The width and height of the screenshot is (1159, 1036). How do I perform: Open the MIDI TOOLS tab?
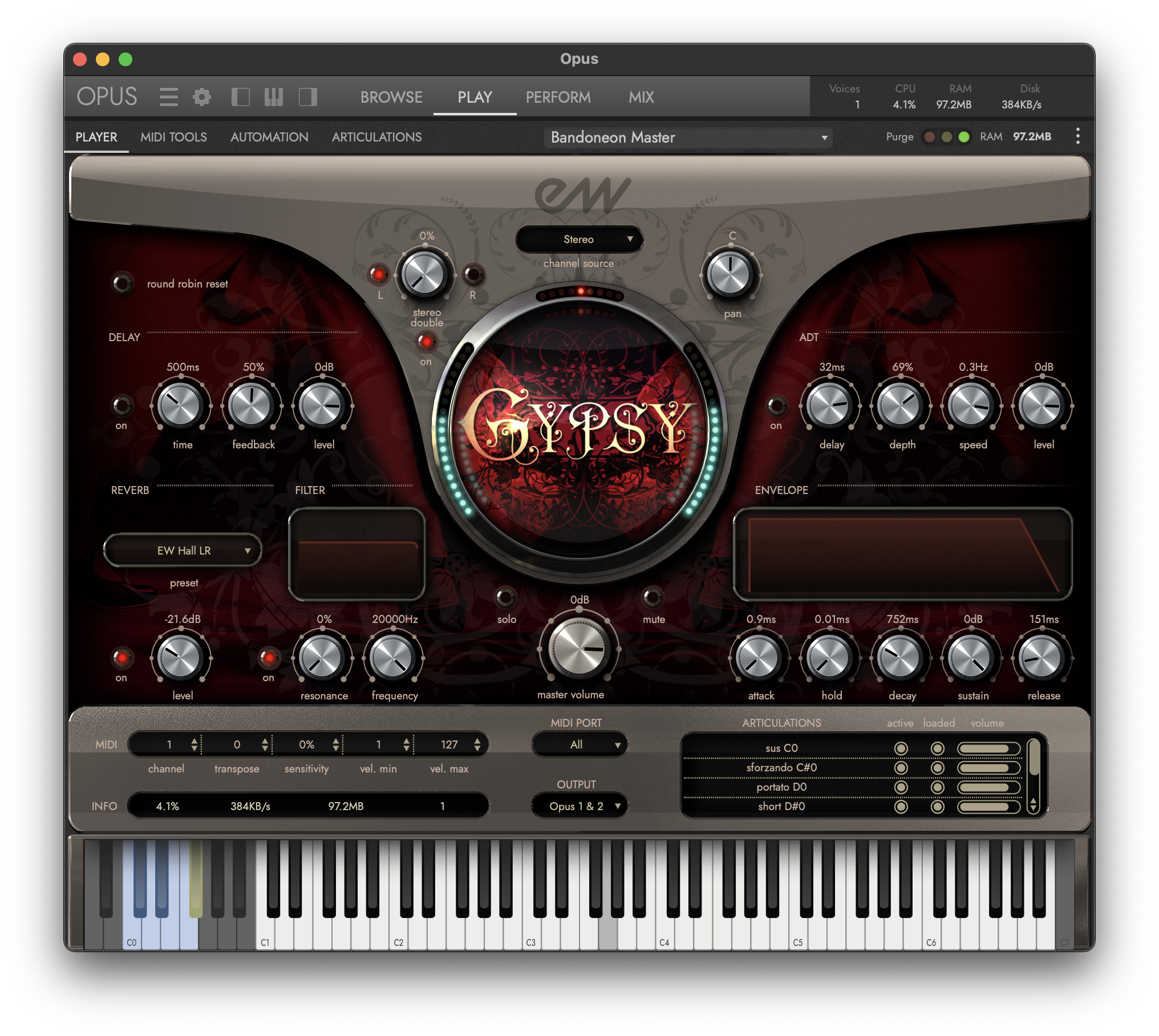173,137
